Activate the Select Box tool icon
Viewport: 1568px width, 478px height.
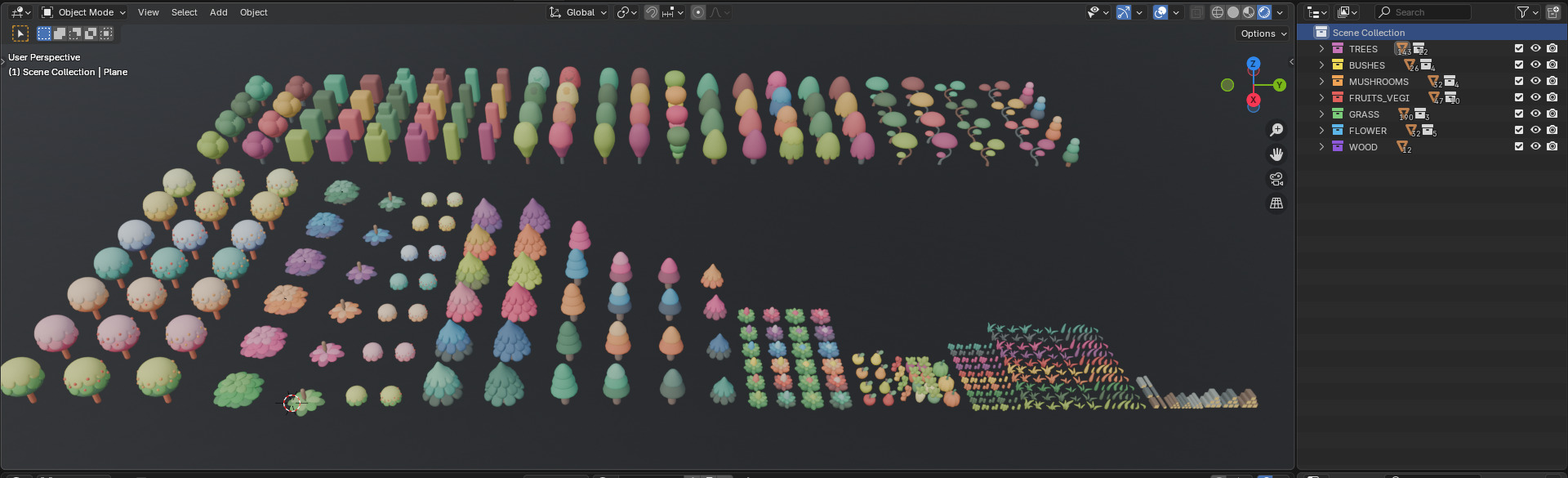[20, 34]
